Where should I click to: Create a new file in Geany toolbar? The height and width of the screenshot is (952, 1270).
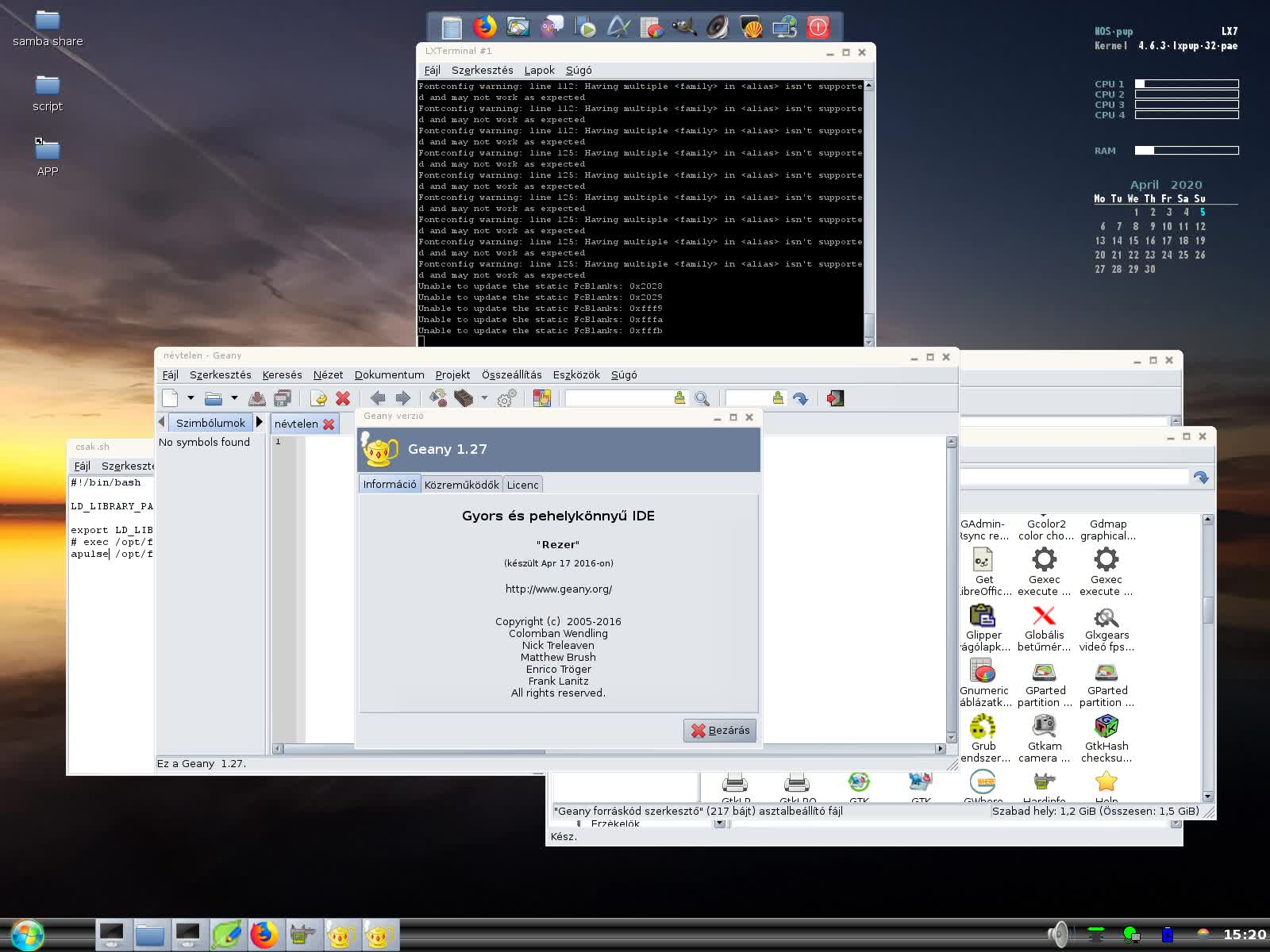(170, 398)
